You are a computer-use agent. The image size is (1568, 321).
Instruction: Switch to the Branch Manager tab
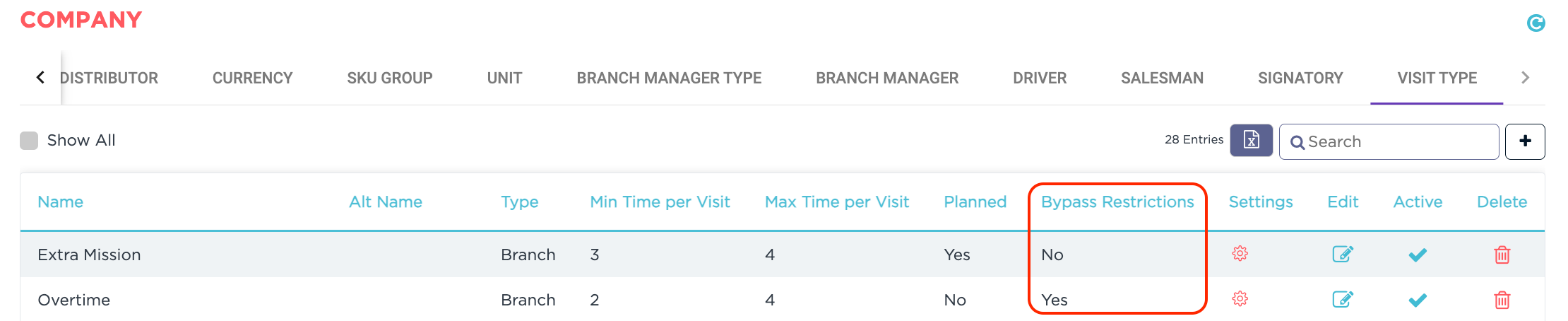pyautogui.click(x=887, y=78)
